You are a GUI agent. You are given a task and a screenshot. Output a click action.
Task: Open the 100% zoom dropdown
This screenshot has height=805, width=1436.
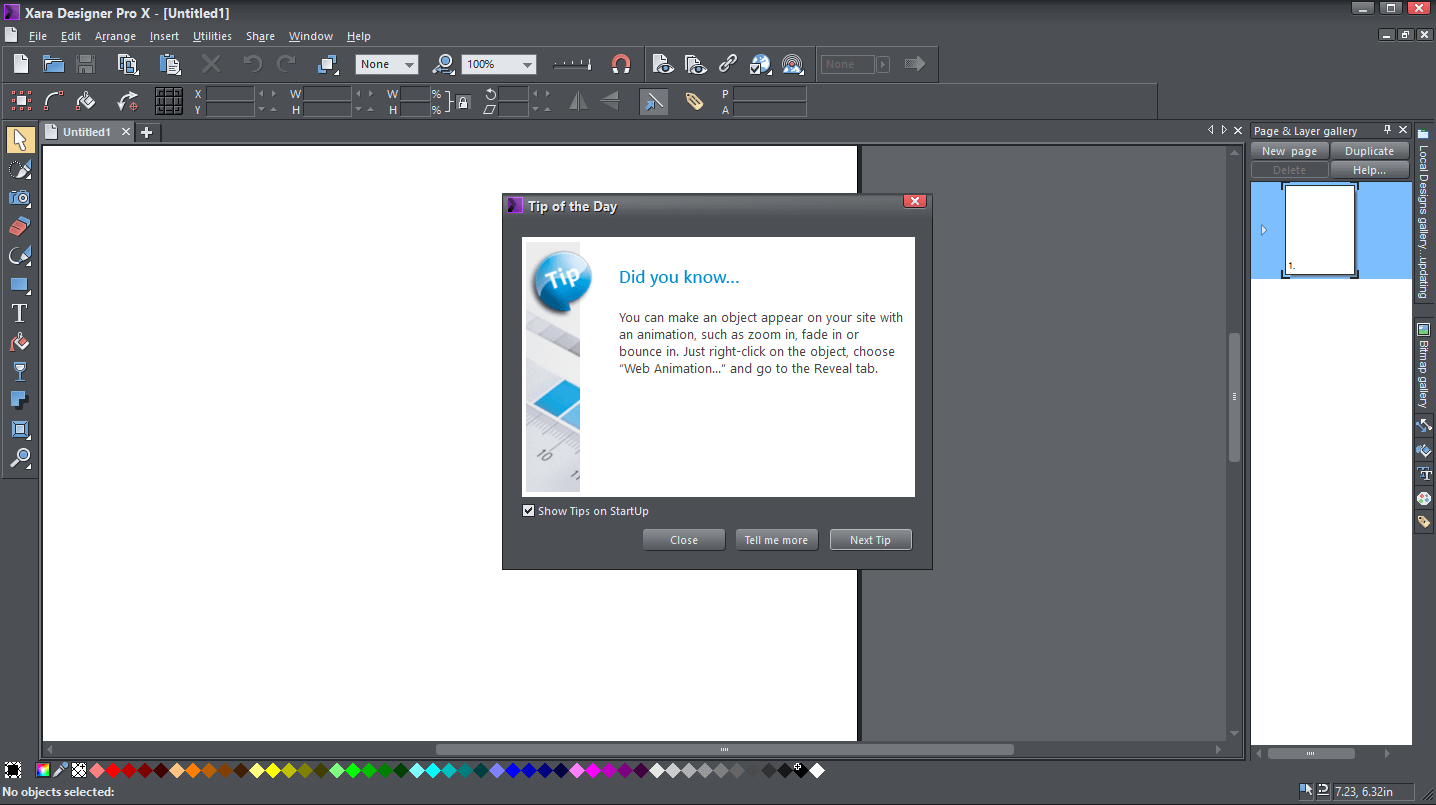pos(527,65)
